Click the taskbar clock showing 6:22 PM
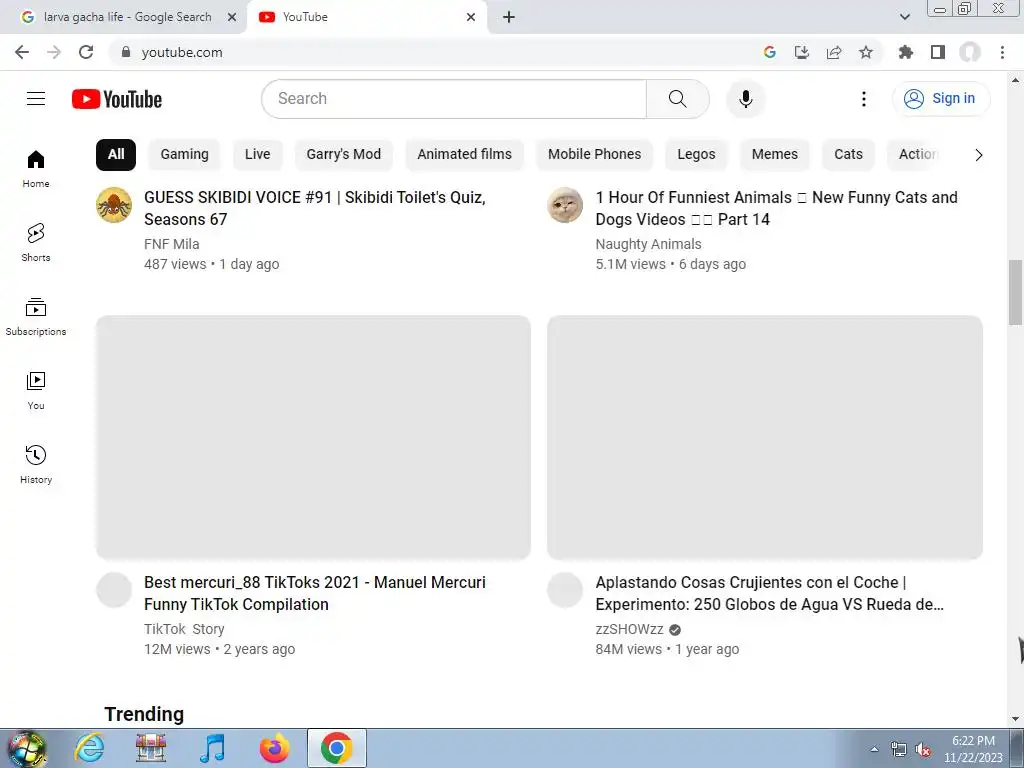 pyautogui.click(x=973, y=749)
